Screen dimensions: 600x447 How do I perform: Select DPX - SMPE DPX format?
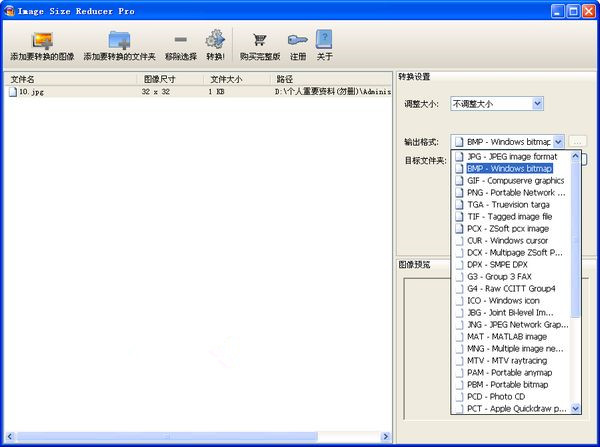(x=511, y=264)
